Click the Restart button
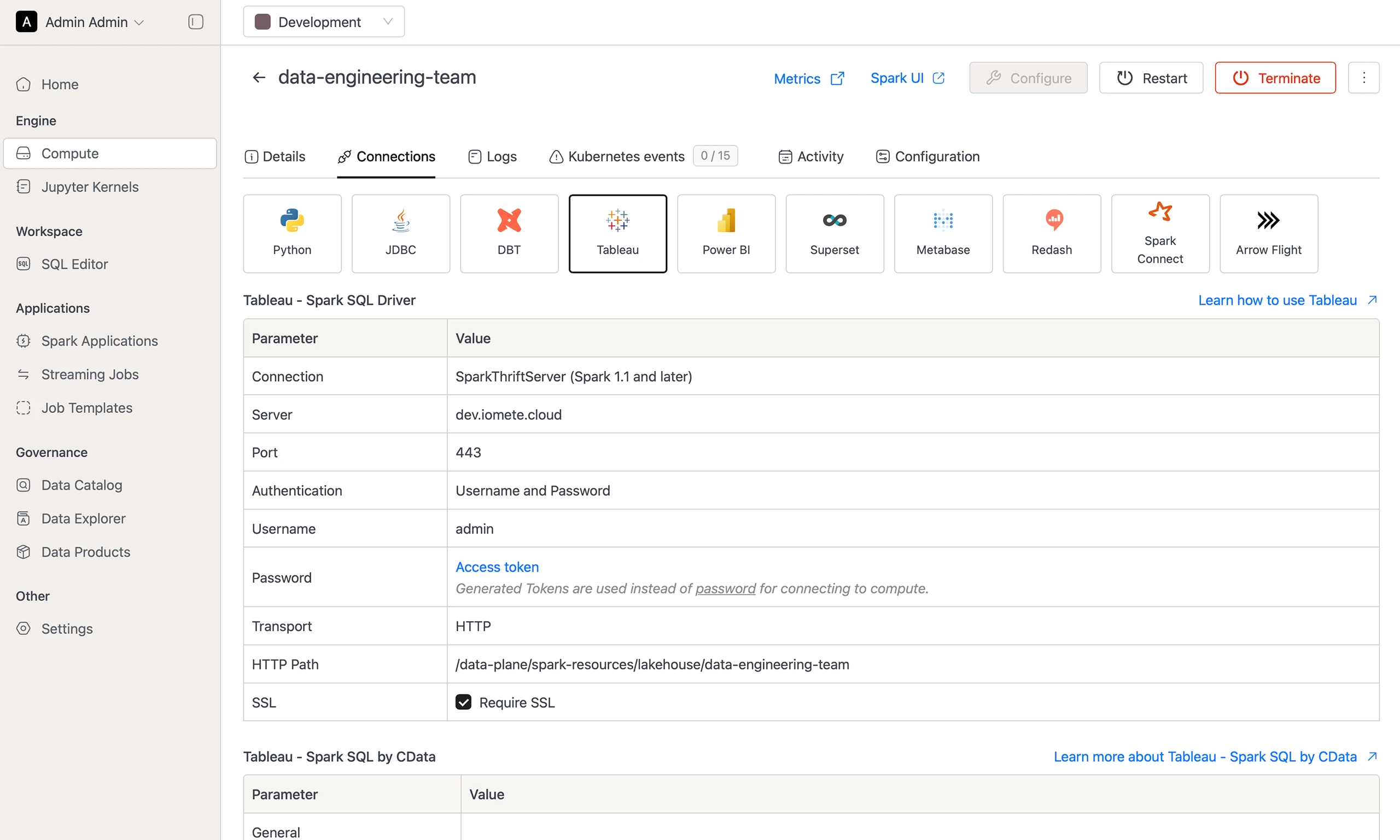The image size is (1400, 840). [1151, 78]
